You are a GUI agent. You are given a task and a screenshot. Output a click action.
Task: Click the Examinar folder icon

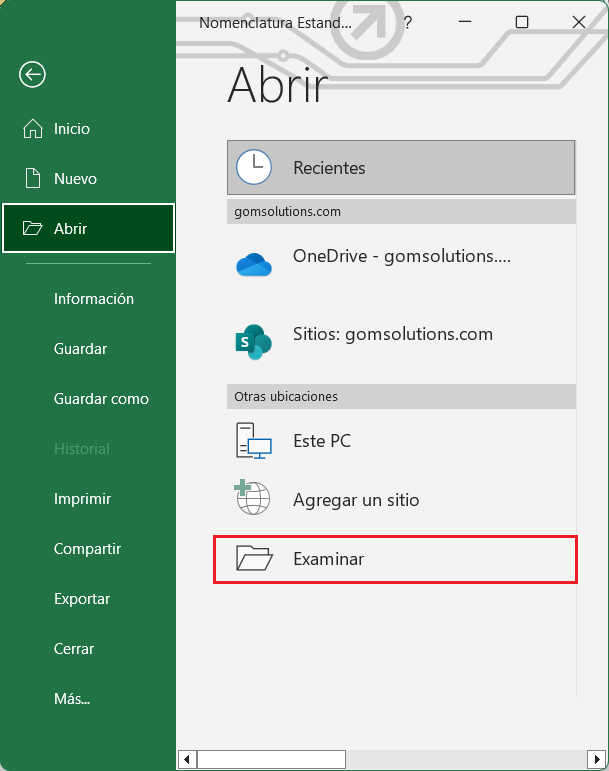tap(254, 558)
